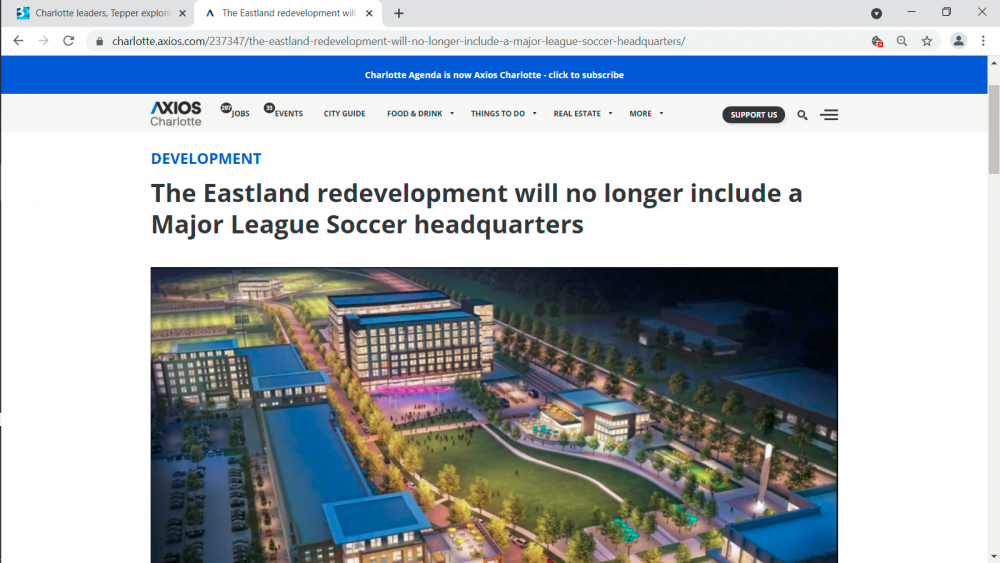Image resolution: width=1000 pixels, height=563 pixels.
Task: Click the zoom magnifier icon in address bar
Action: tap(902, 41)
